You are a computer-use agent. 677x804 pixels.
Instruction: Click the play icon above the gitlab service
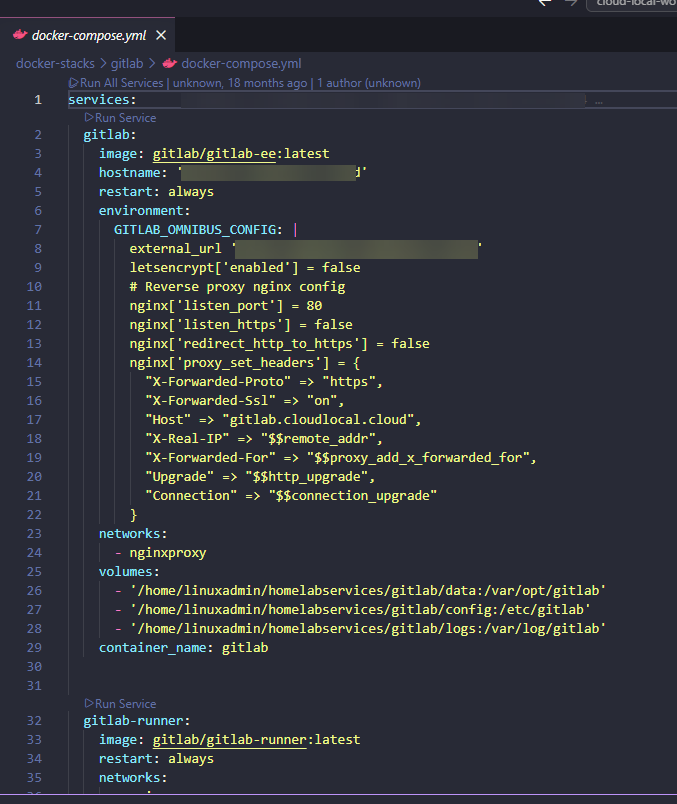89,117
